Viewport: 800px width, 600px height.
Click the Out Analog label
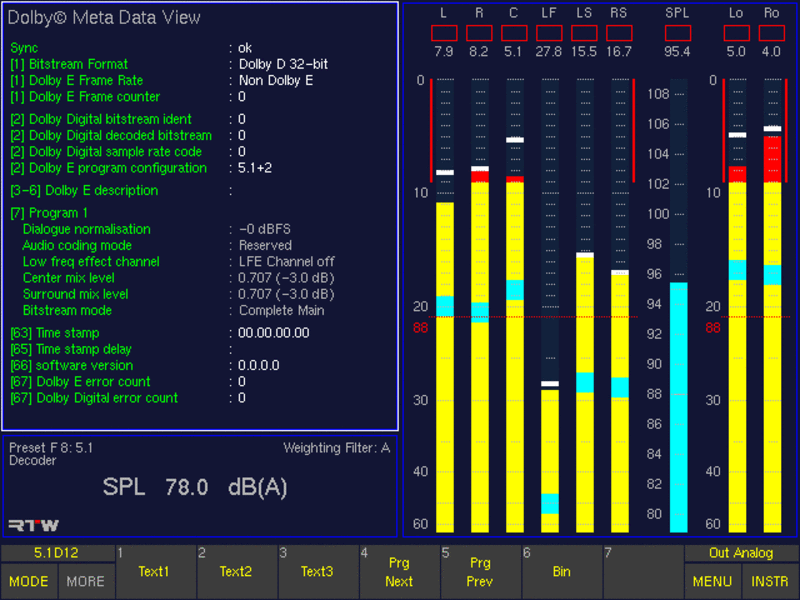click(741, 553)
